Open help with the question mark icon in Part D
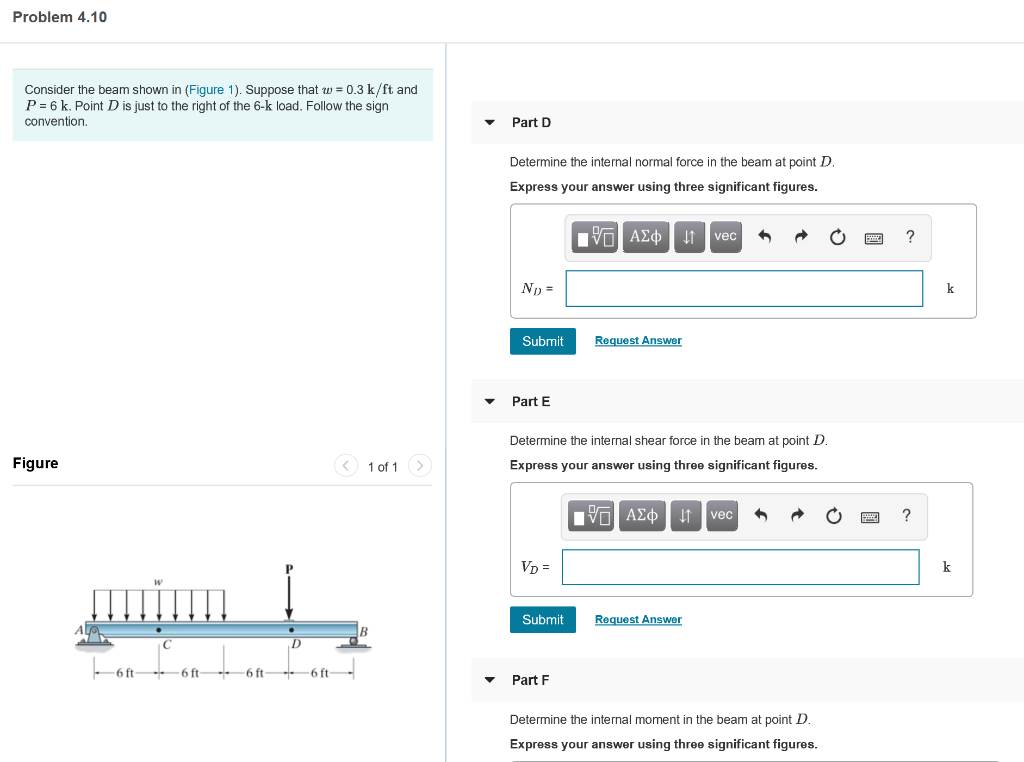The width and height of the screenshot is (1024, 762). pos(909,237)
